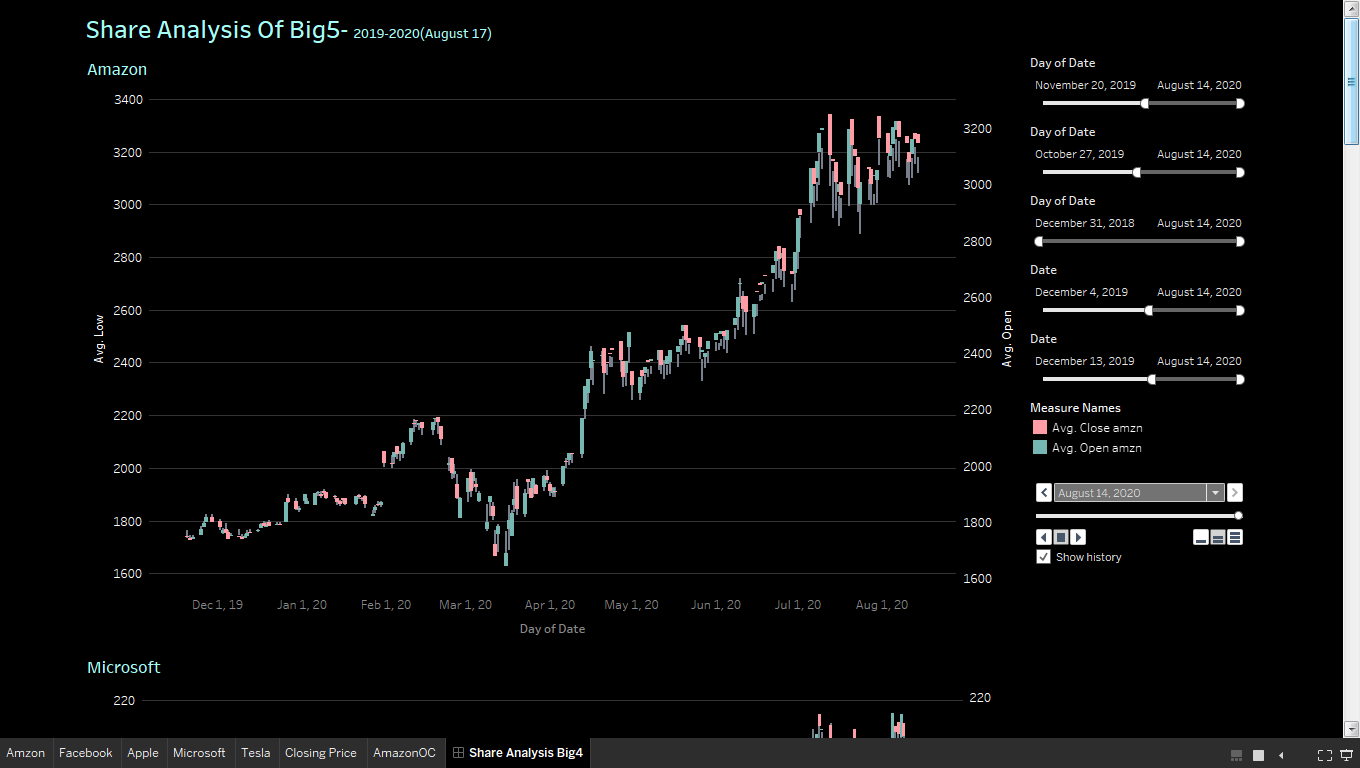1360x768 pixels.
Task: Click the page slider knob under August 14, 2020
Action: pos(1239,516)
